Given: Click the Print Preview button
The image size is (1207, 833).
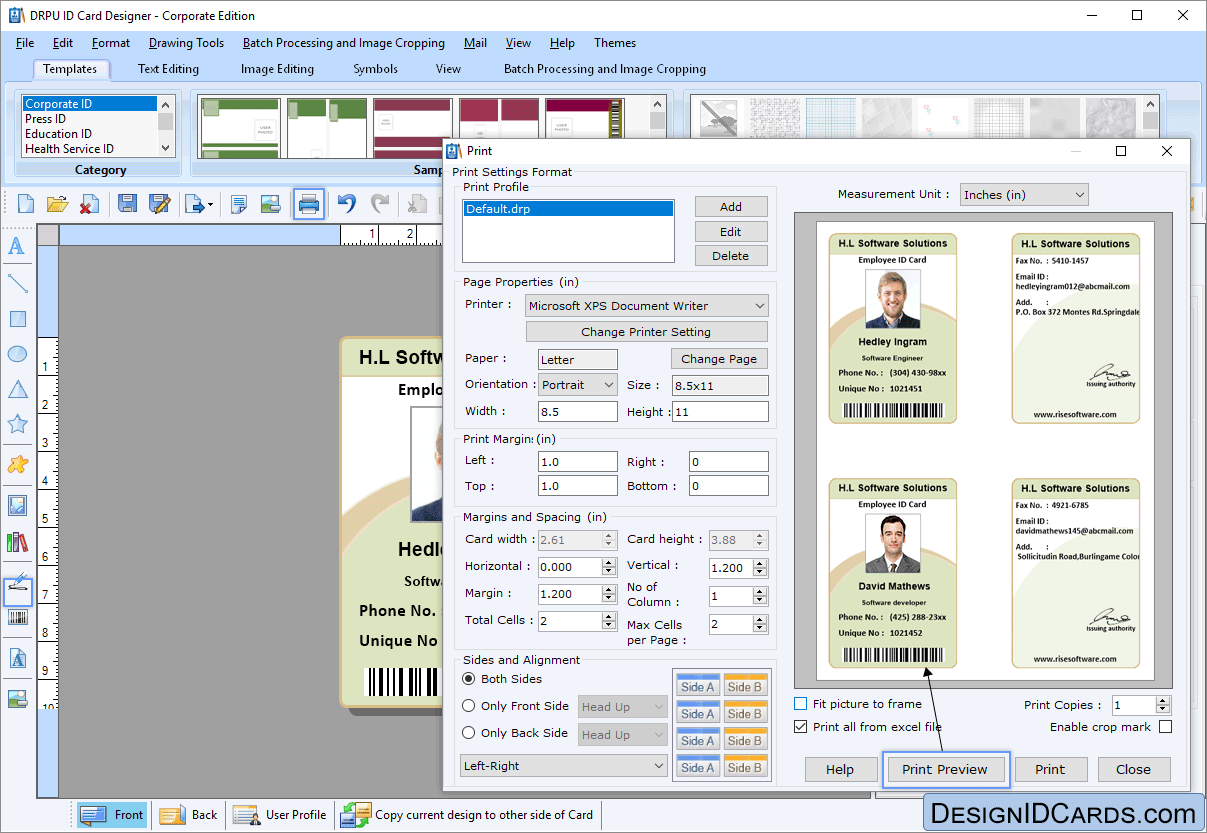Looking at the screenshot, I should [x=945, y=769].
